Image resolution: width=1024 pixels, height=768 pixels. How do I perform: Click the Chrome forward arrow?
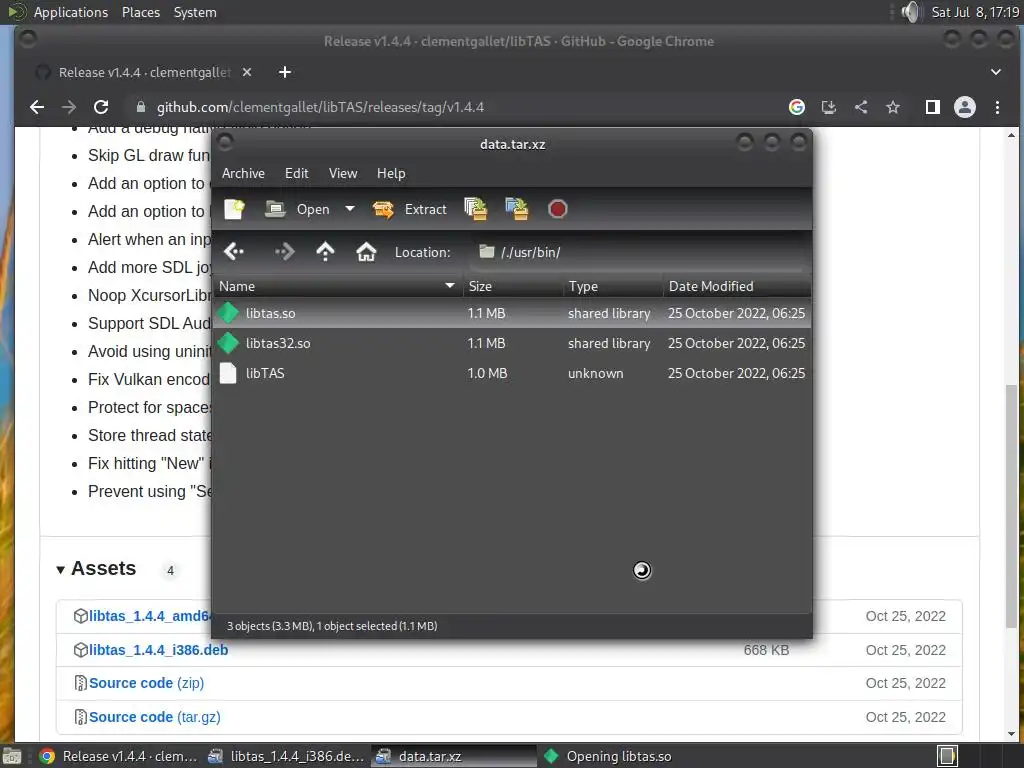(69, 107)
